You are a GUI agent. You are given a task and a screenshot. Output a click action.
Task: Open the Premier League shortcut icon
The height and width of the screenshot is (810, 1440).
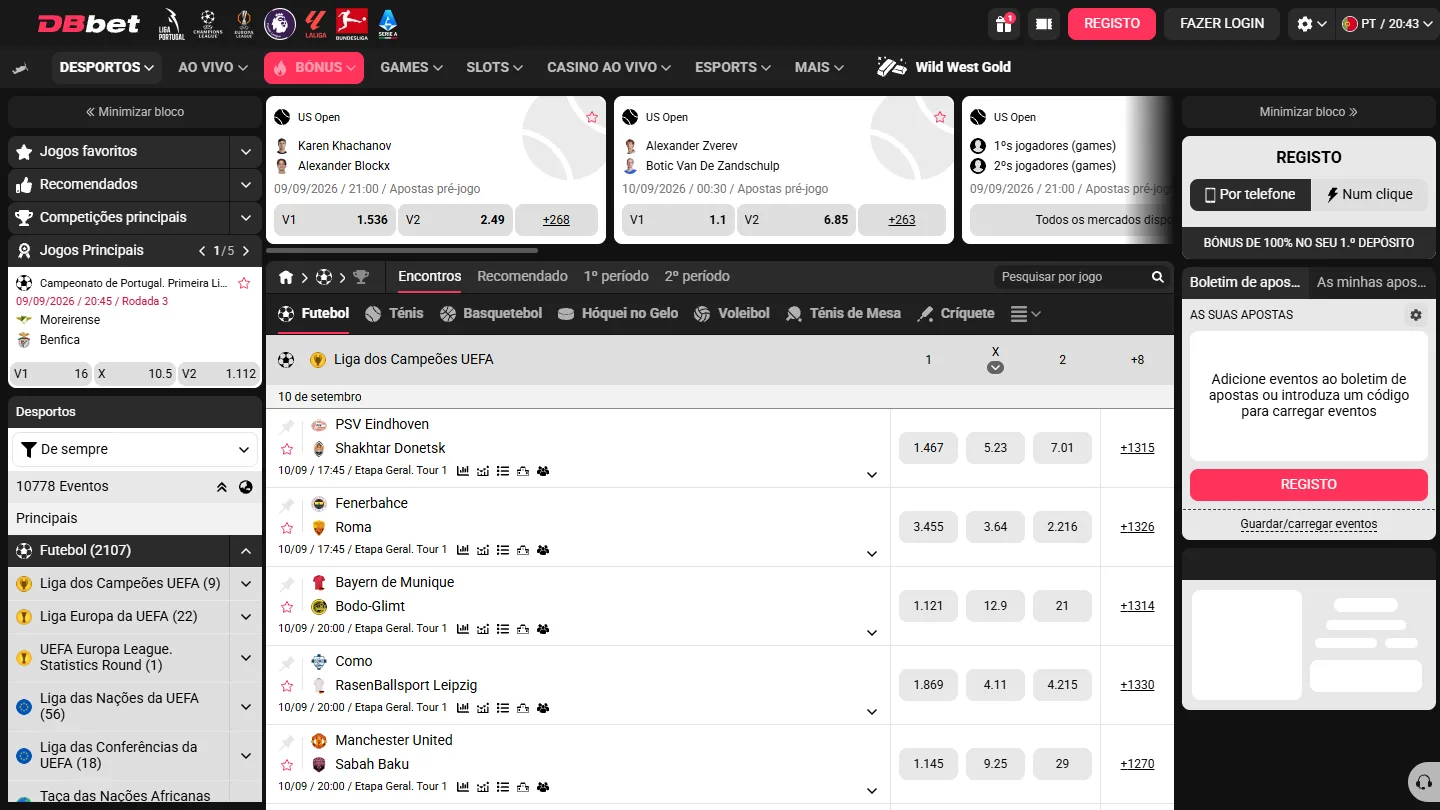pyautogui.click(x=279, y=23)
